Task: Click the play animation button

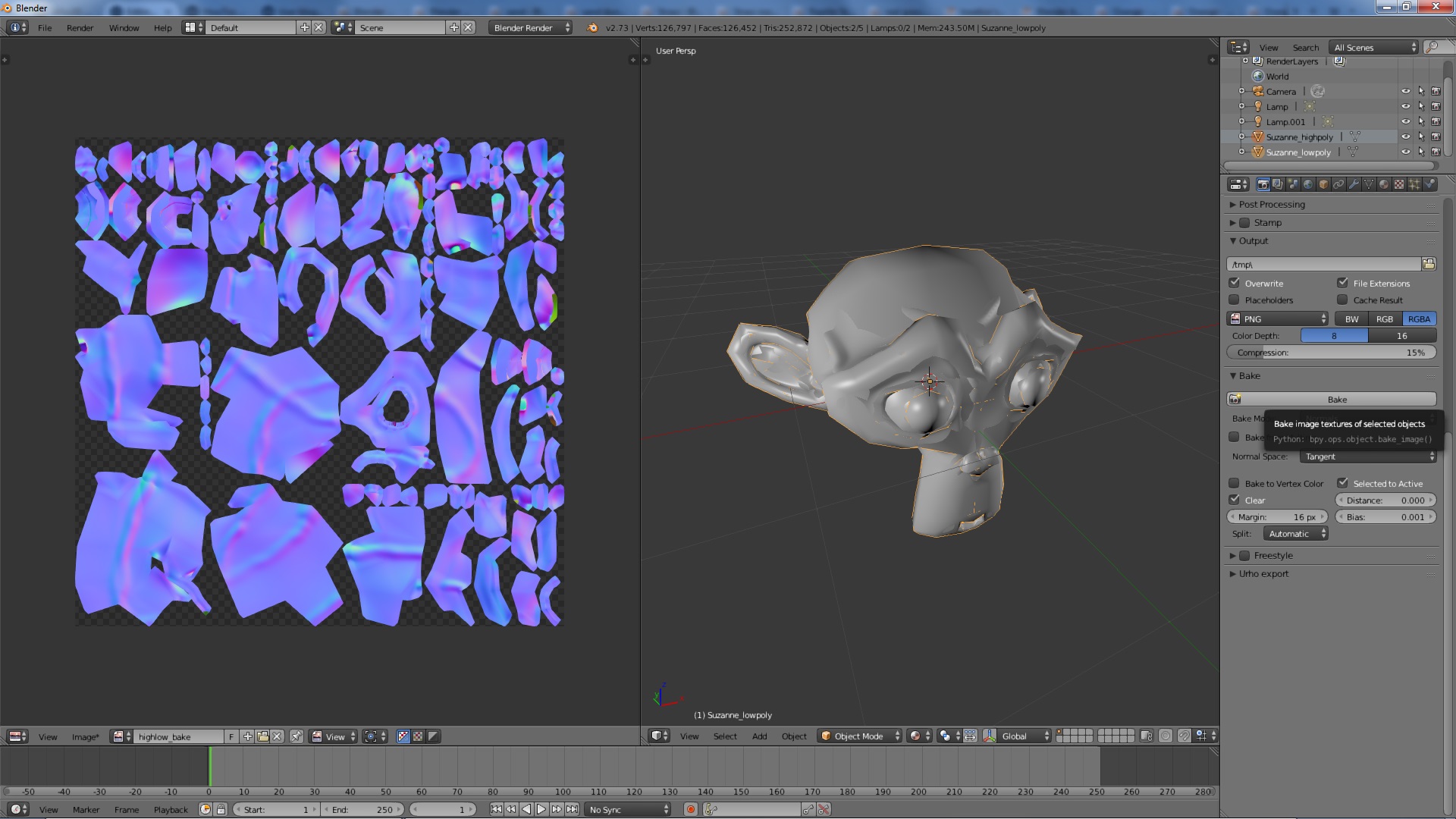Action: click(541, 810)
